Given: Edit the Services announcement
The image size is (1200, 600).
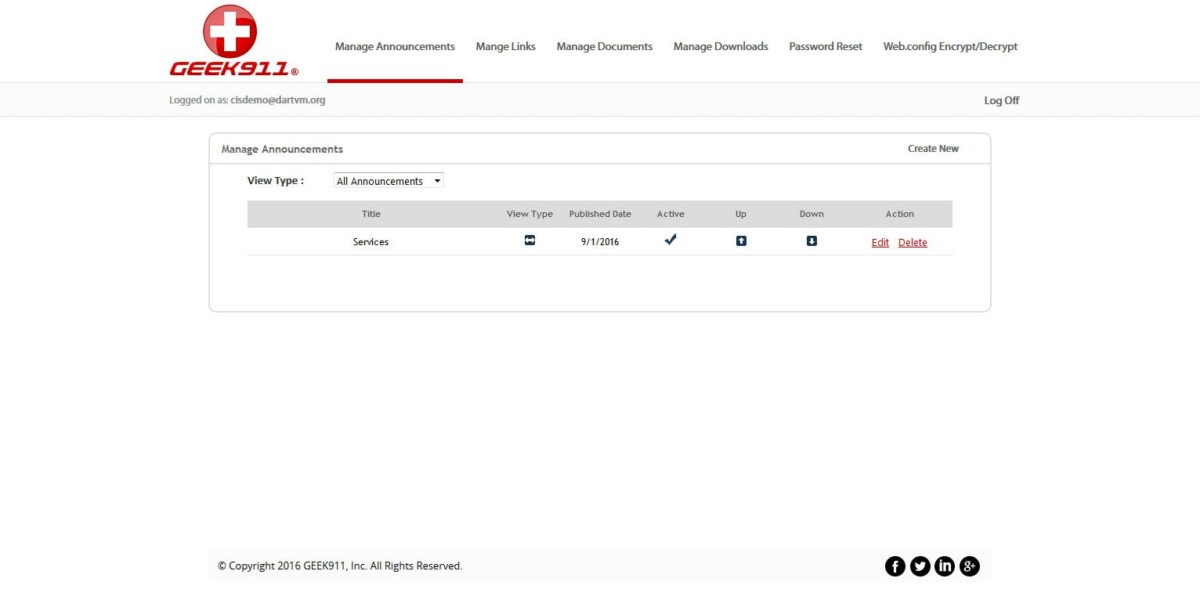Looking at the screenshot, I should coord(879,242).
